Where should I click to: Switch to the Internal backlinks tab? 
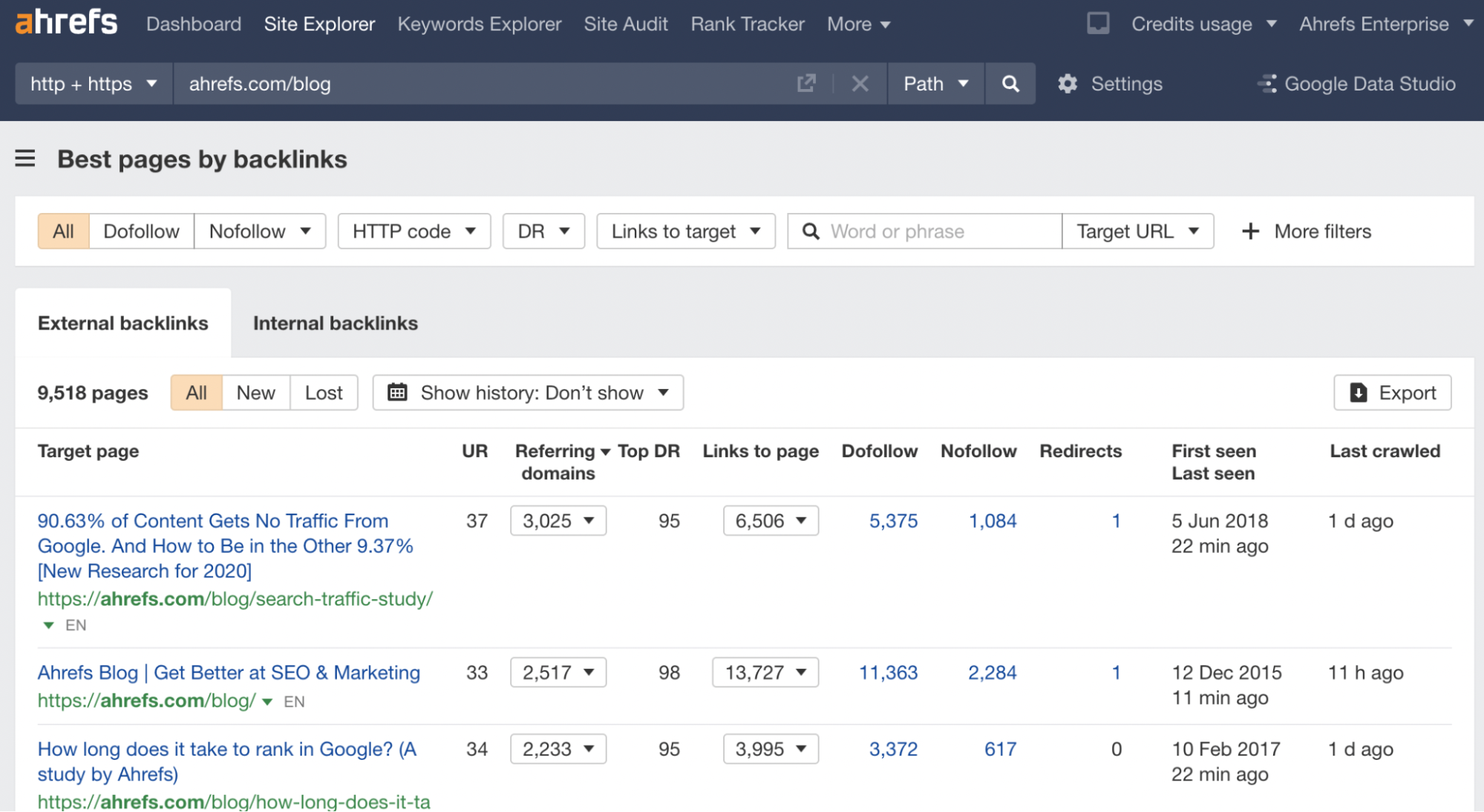[x=336, y=323]
